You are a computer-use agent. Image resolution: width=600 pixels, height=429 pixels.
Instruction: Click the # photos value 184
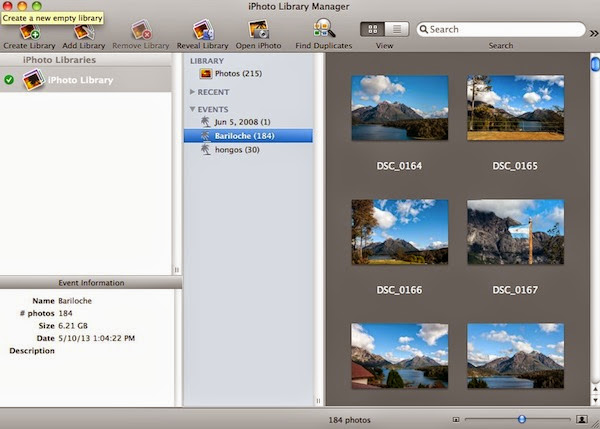(65, 313)
